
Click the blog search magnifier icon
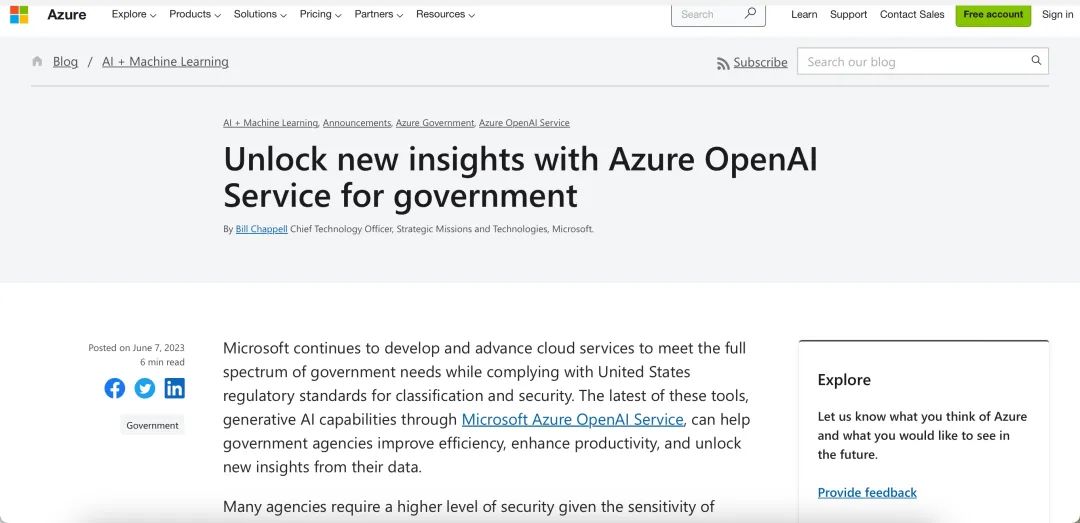[x=1036, y=61]
